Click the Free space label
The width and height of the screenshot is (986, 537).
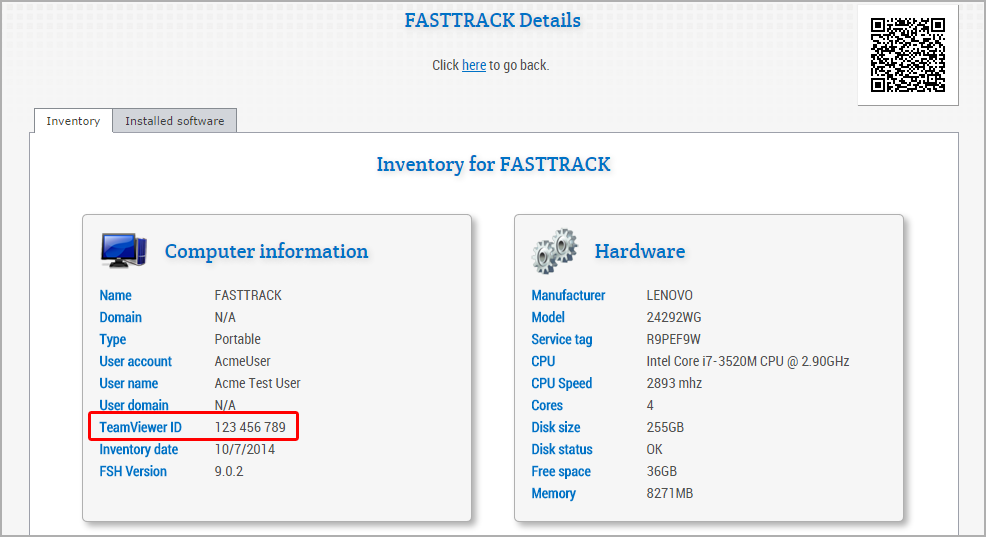(561, 472)
